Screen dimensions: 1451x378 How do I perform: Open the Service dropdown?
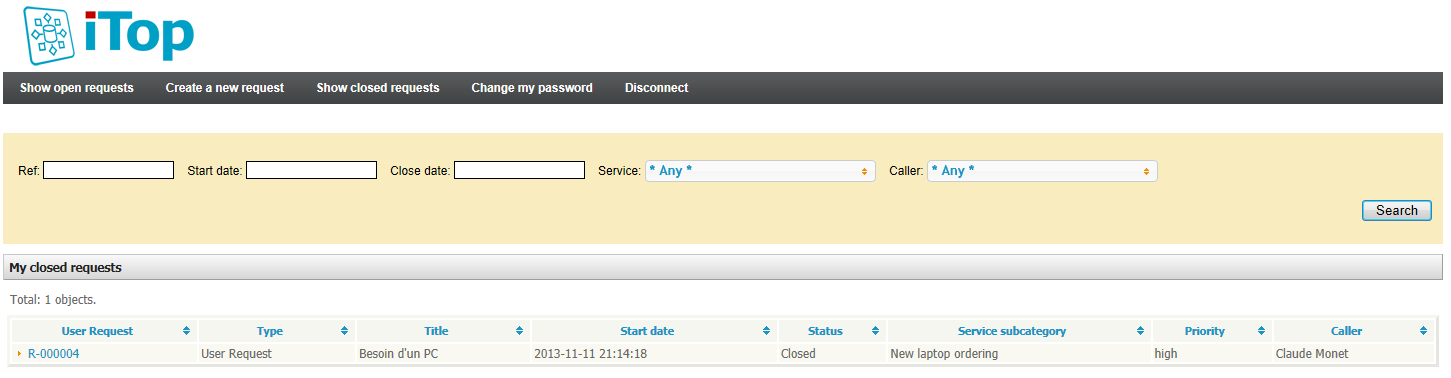click(x=760, y=171)
